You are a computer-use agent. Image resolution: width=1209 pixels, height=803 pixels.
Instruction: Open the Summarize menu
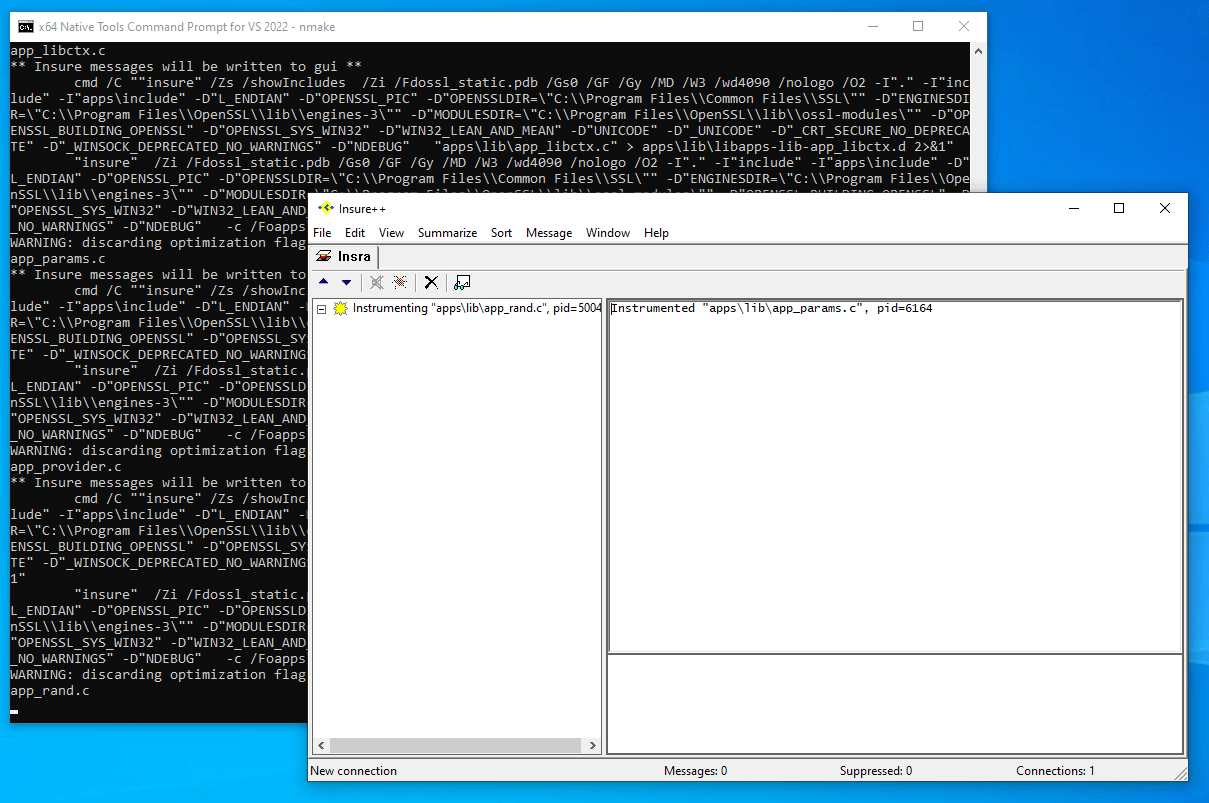447,232
